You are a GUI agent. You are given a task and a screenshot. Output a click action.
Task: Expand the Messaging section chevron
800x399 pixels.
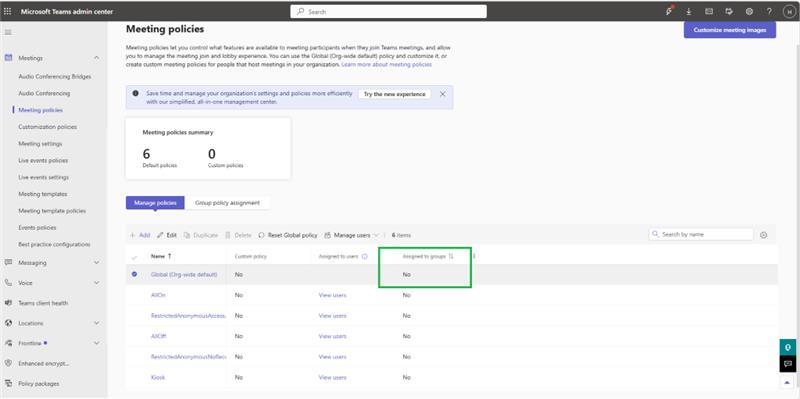click(96, 262)
